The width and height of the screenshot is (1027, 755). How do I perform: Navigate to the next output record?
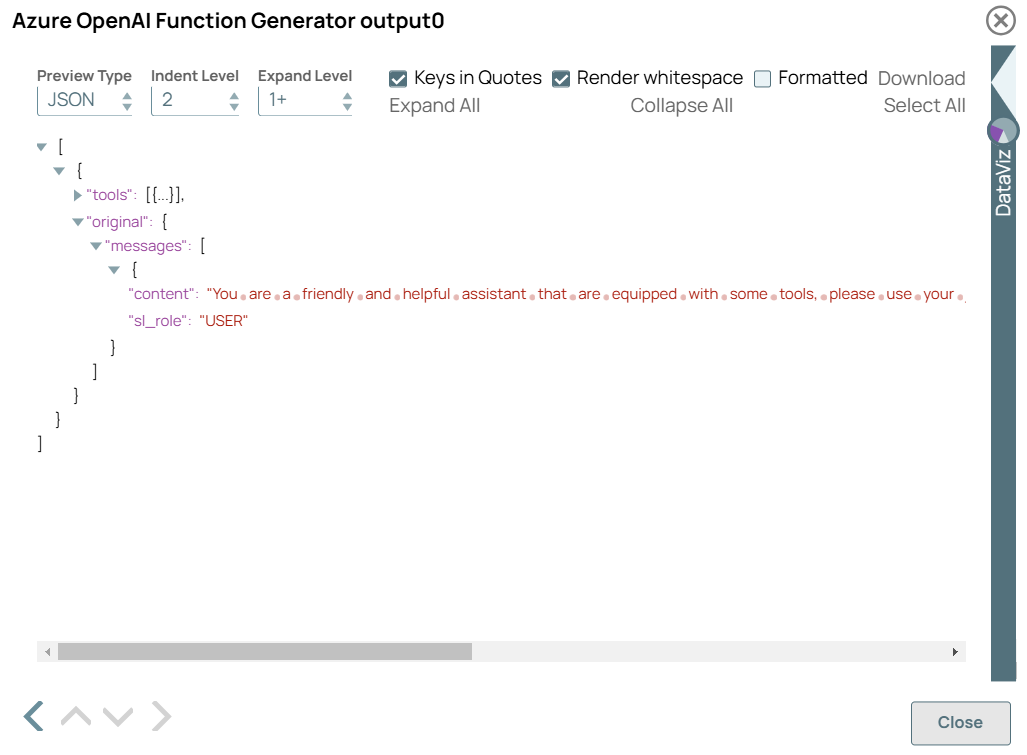[x=161, y=716]
